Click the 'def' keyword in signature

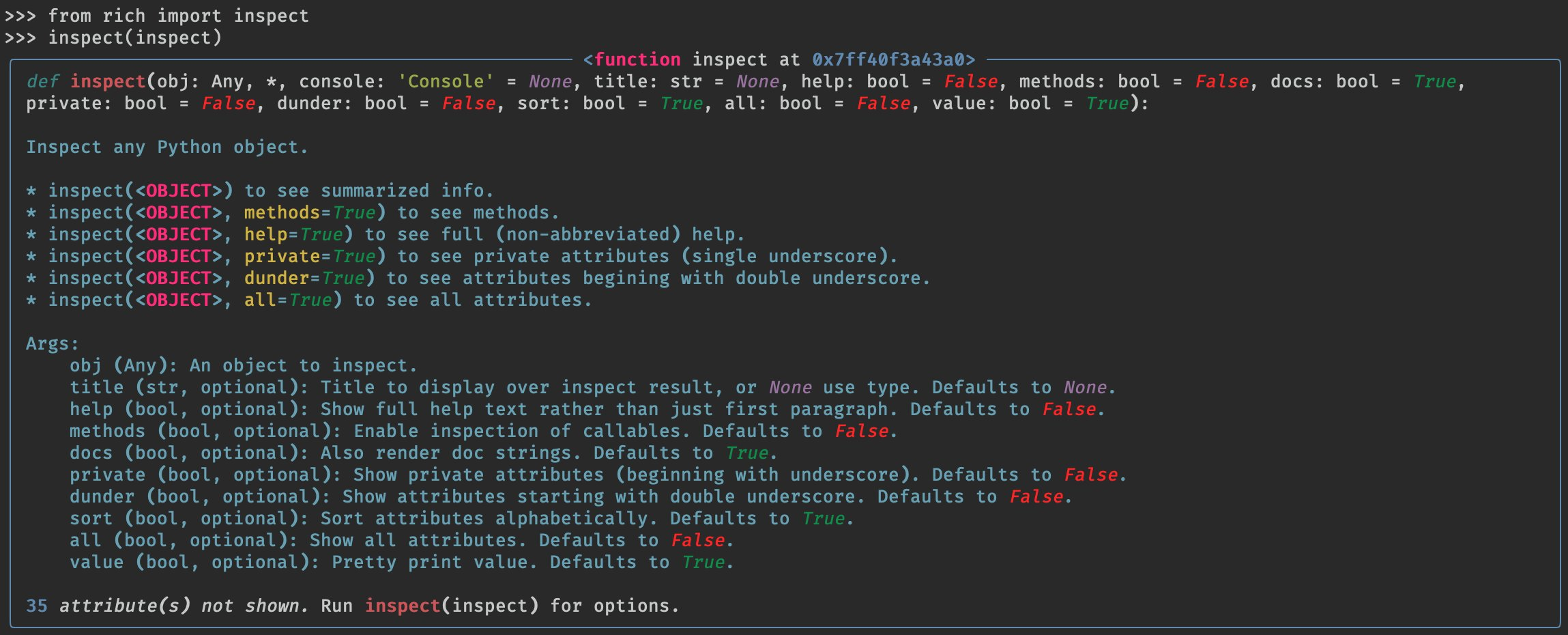[x=42, y=81]
